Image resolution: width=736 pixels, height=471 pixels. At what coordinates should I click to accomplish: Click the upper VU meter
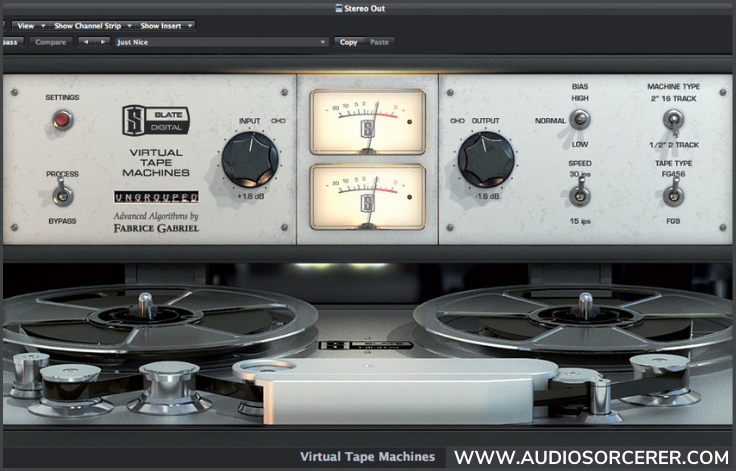368,122
